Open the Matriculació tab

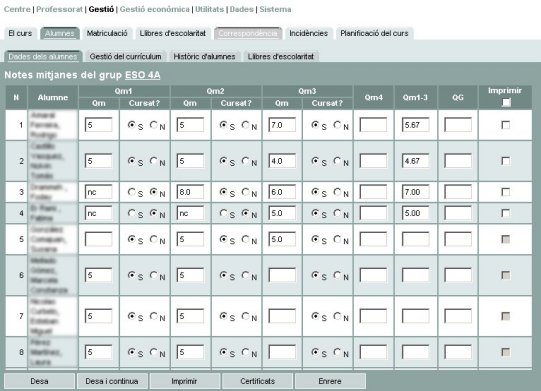pyautogui.click(x=107, y=33)
